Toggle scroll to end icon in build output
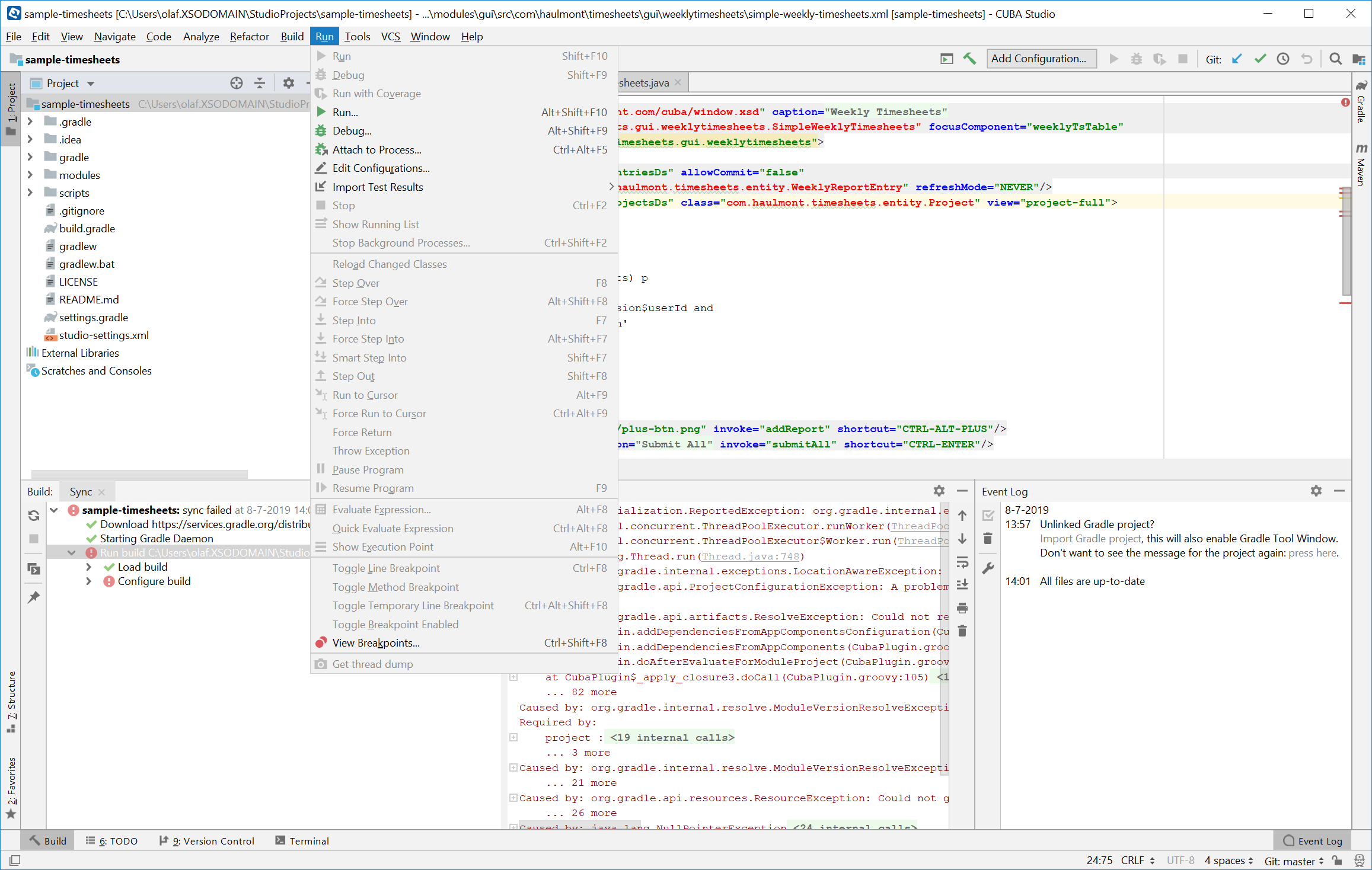Screen dimensions: 1372x870 point(962,585)
